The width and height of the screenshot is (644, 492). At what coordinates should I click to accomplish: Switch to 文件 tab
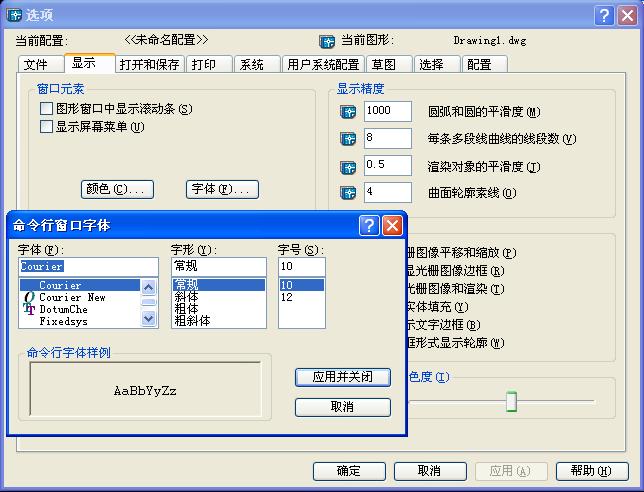coord(41,64)
